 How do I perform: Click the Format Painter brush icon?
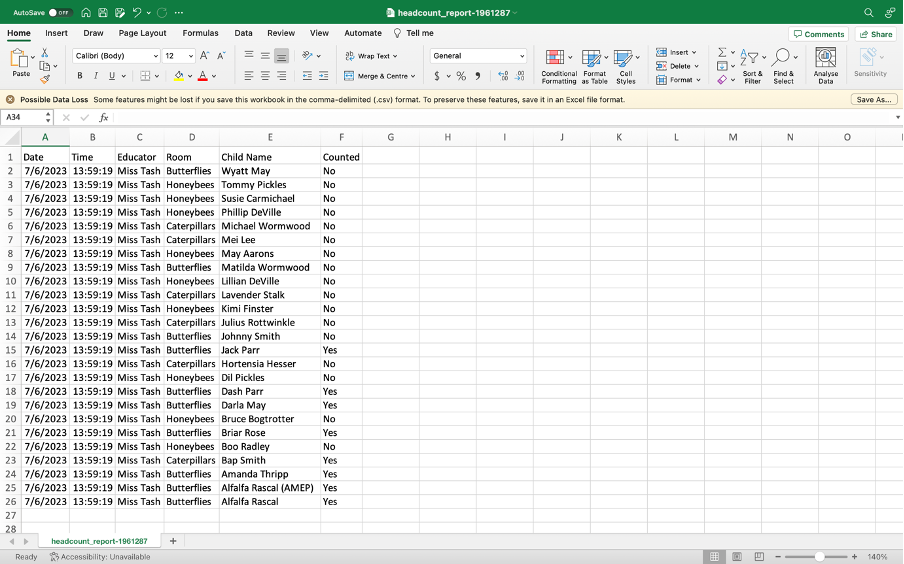(44, 79)
